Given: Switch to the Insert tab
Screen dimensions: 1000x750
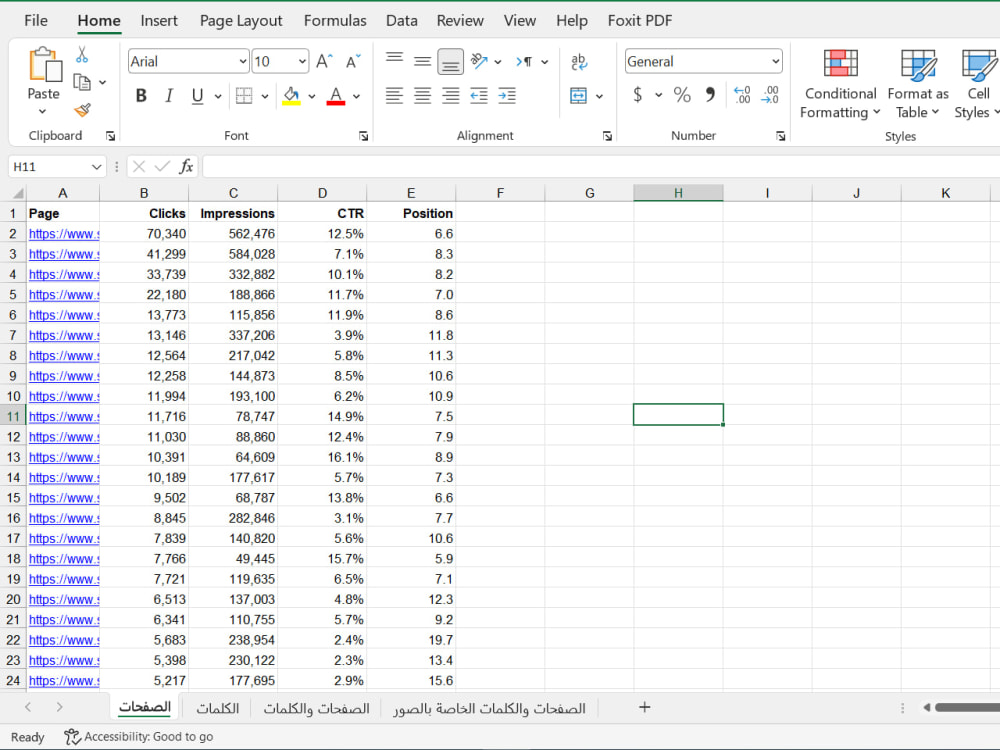Looking at the screenshot, I should (159, 20).
